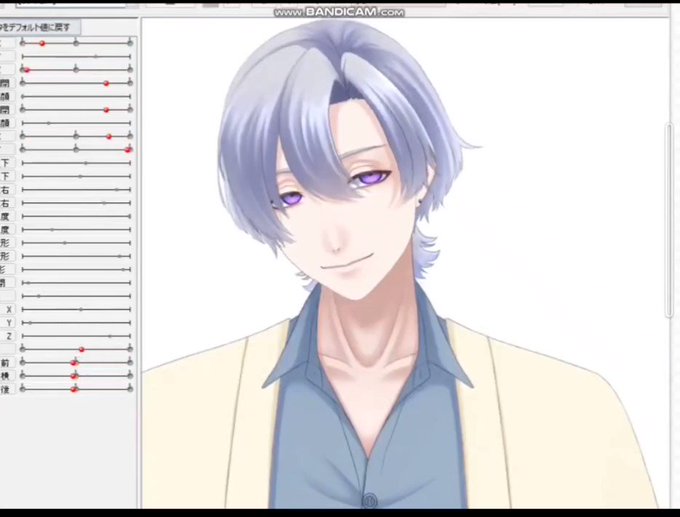Image resolution: width=680 pixels, height=517 pixels.
Task: Click the canvas vertical scrollbar thumb
Action: click(x=668, y=221)
